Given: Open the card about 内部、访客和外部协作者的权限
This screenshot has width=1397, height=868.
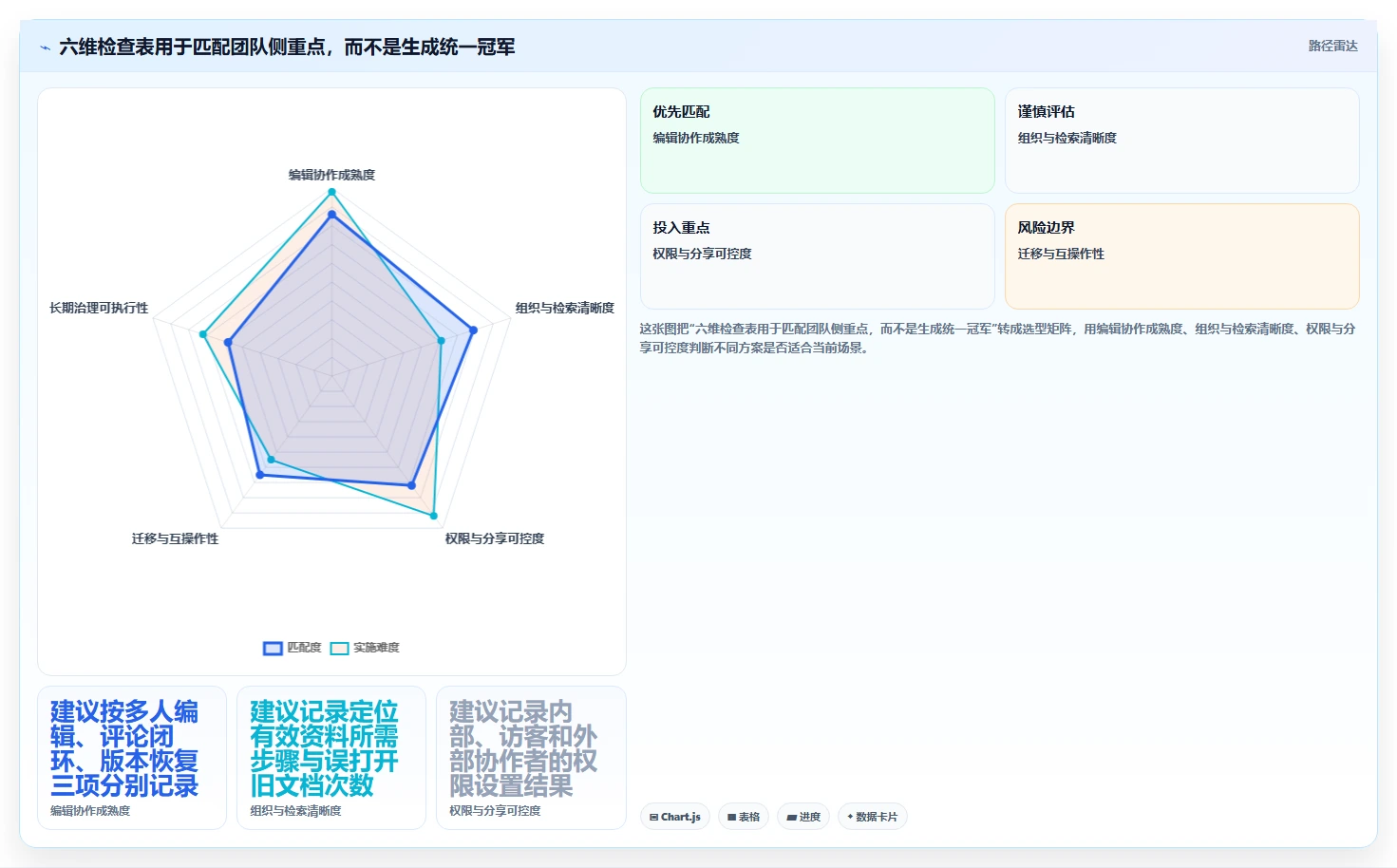Looking at the screenshot, I should [x=531, y=758].
